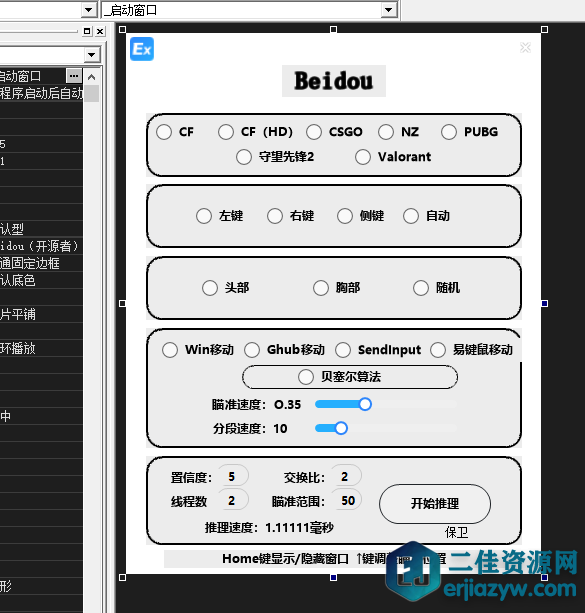
Task: Choose the 胸部 aim target
Action: 321,288
